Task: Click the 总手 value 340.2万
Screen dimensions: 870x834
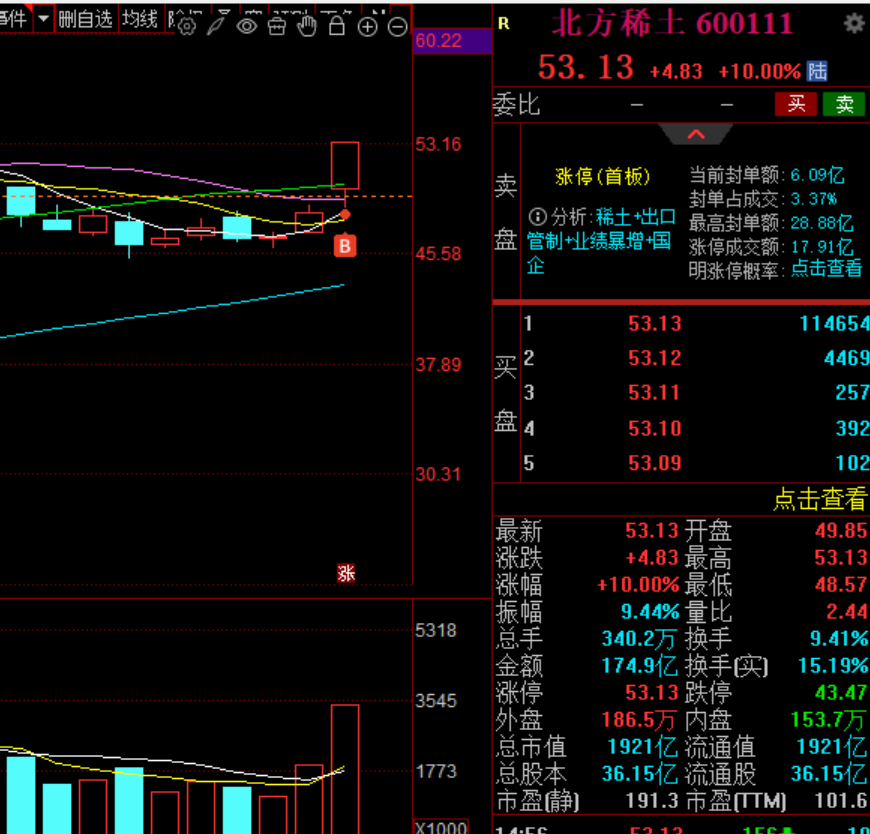Action: point(639,639)
